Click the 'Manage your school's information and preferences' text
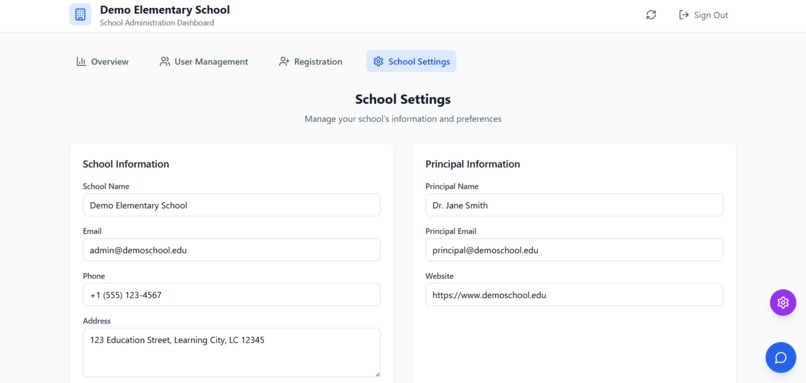The image size is (806, 383). (403, 119)
